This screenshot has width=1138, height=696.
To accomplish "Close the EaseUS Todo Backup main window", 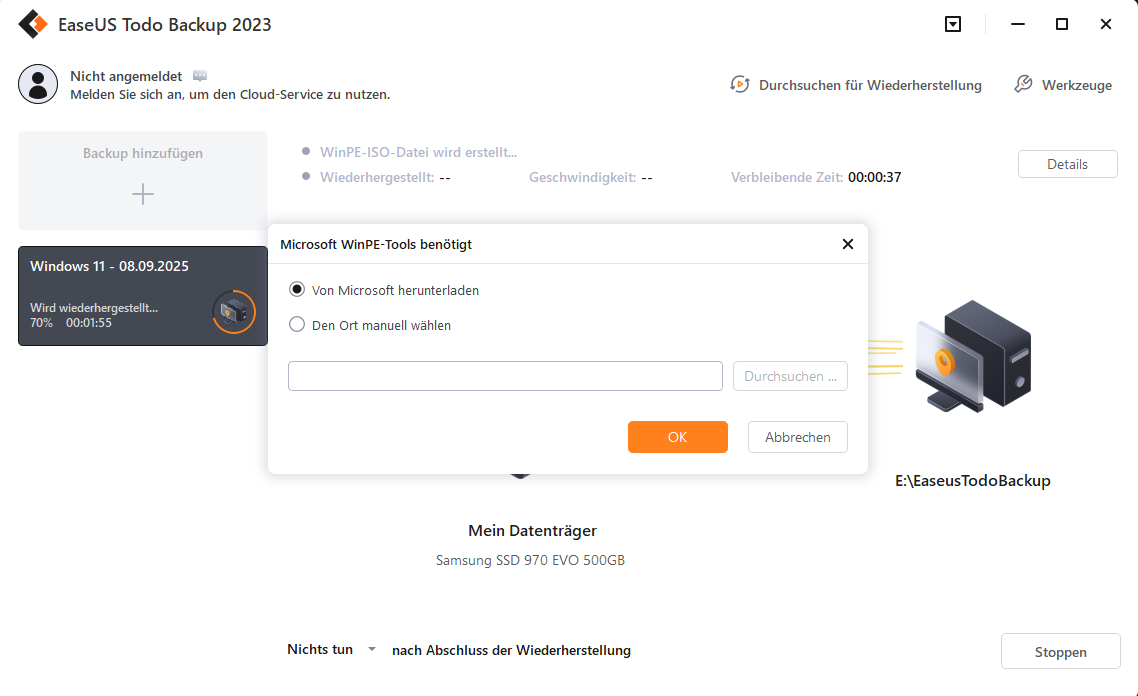I will point(1105,24).
